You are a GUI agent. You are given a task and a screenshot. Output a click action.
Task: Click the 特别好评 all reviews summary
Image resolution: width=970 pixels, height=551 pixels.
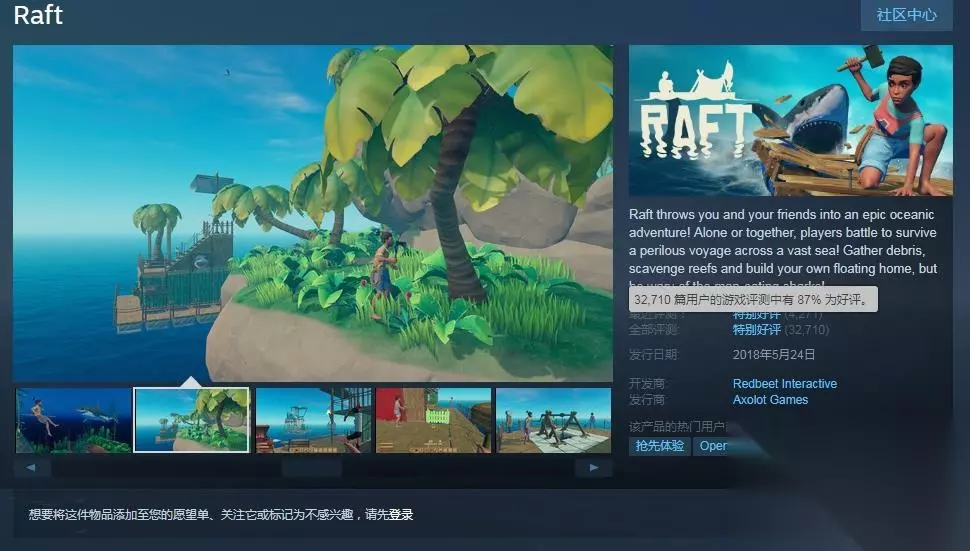(x=757, y=330)
